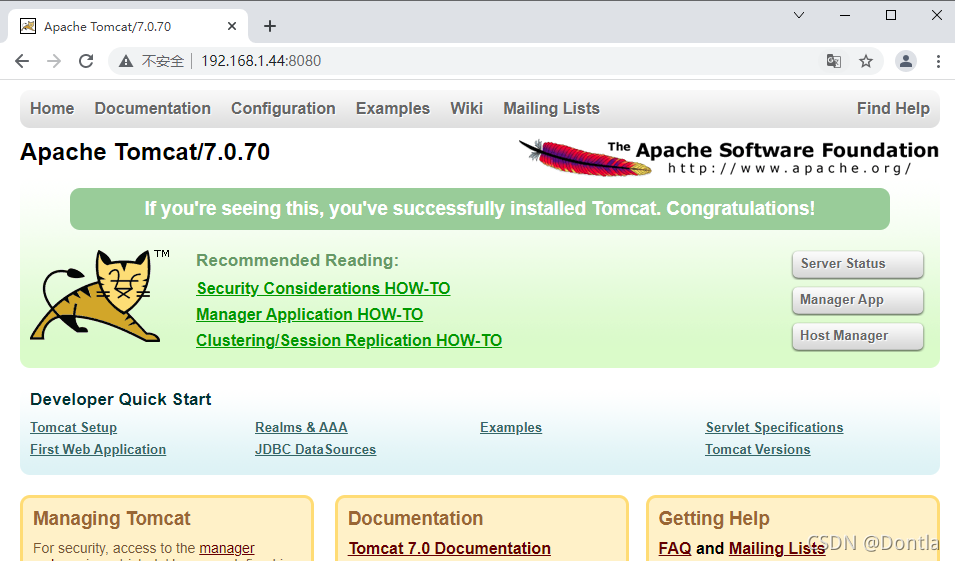Click the browser back arrow
The image size is (955, 561).
tap(22, 61)
